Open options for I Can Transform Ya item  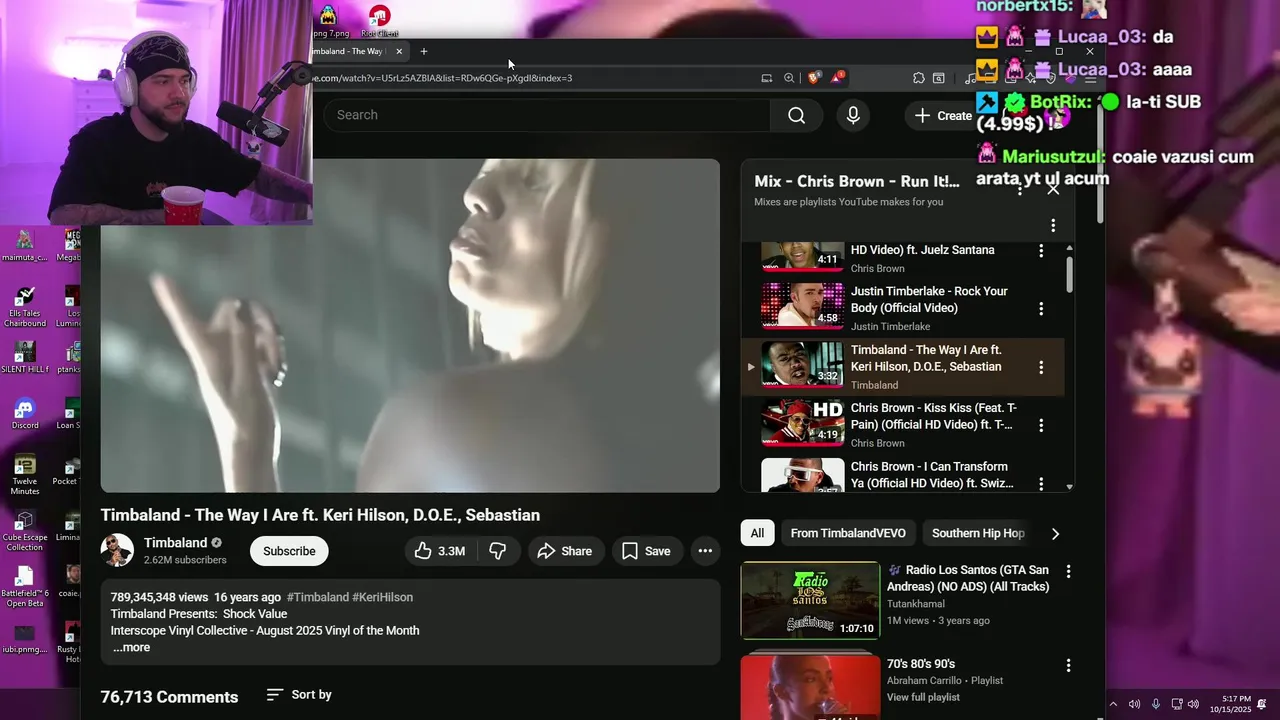[1041, 483]
